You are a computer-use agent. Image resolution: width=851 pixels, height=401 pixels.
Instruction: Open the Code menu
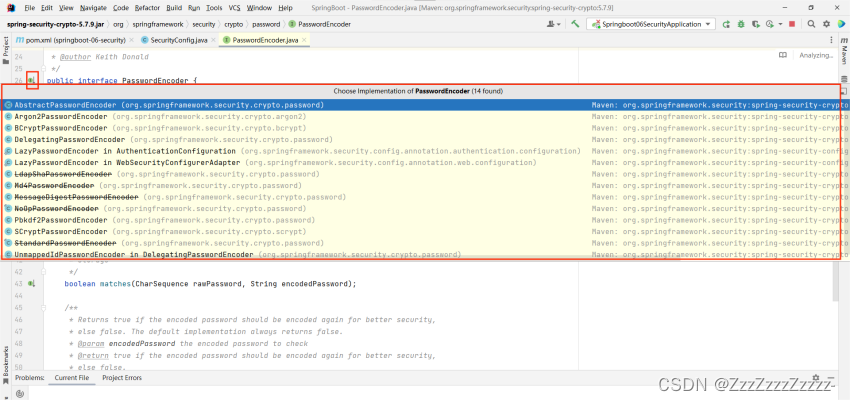pos(121,8)
